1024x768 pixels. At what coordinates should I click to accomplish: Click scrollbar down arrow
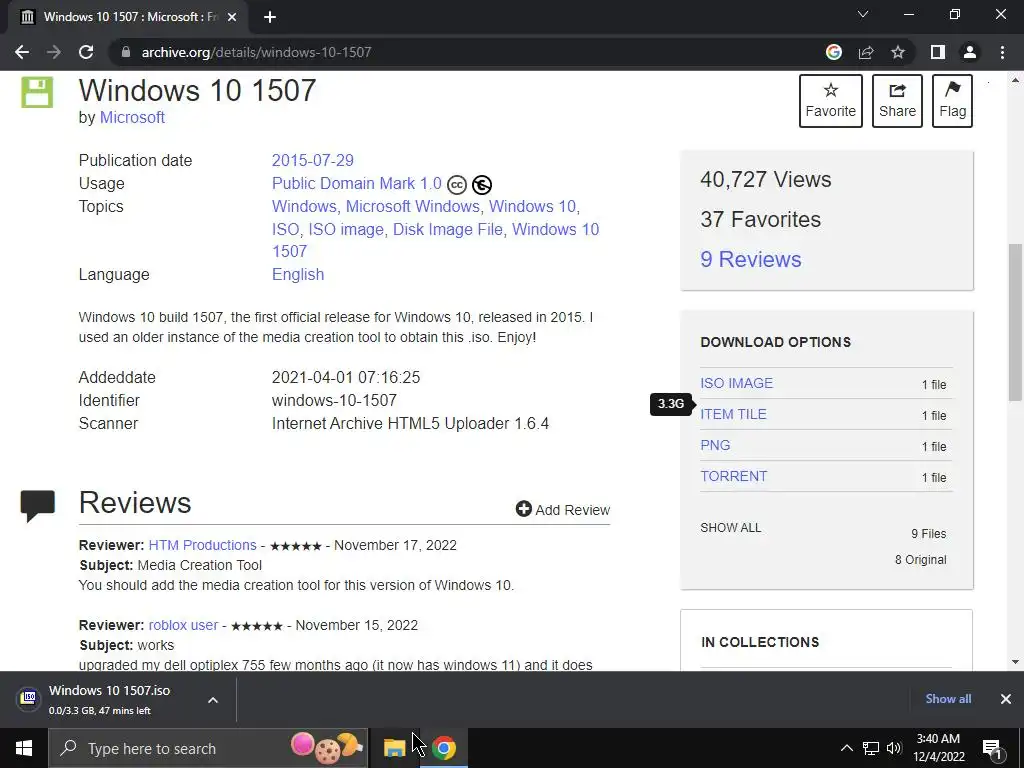point(1015,662)
